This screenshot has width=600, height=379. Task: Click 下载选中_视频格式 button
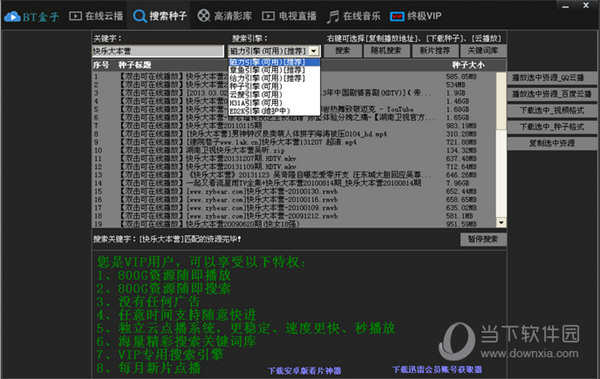(552, 110)
